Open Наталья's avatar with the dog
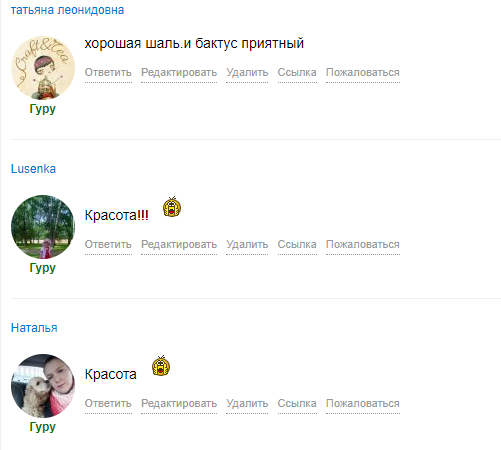Viewport: 501px width, 450px height. [x=43, y=386]
